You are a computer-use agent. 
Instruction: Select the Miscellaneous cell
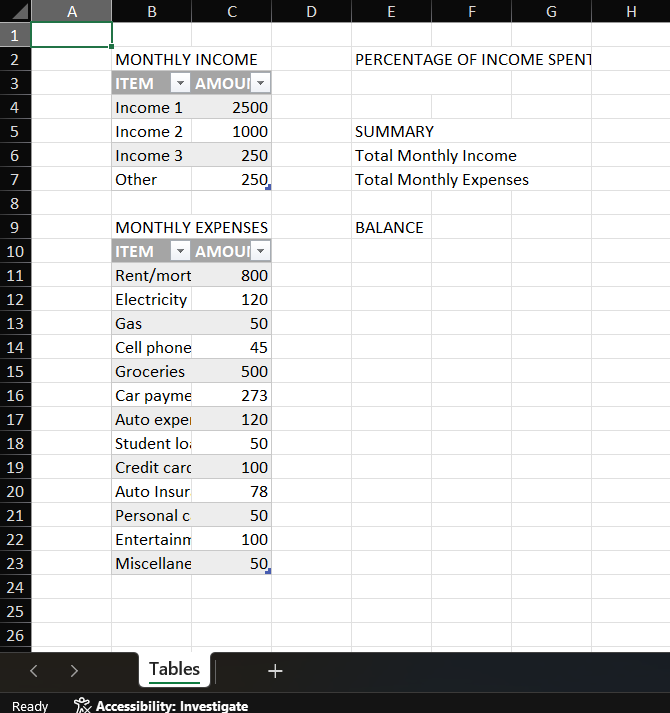[x=151, y=563]
